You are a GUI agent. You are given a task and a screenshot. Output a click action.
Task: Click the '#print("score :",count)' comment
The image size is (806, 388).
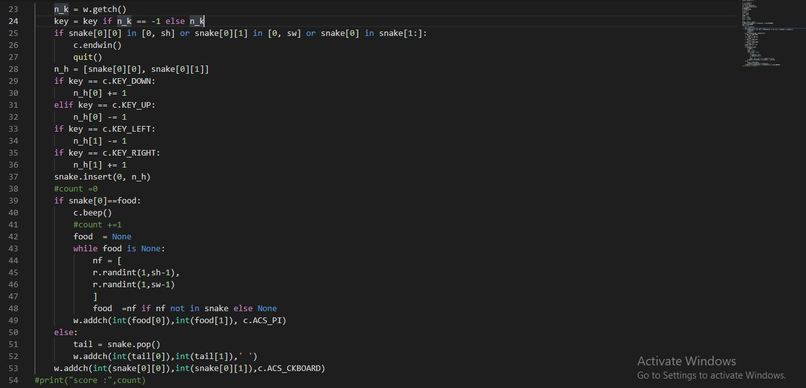pos(90,380)
